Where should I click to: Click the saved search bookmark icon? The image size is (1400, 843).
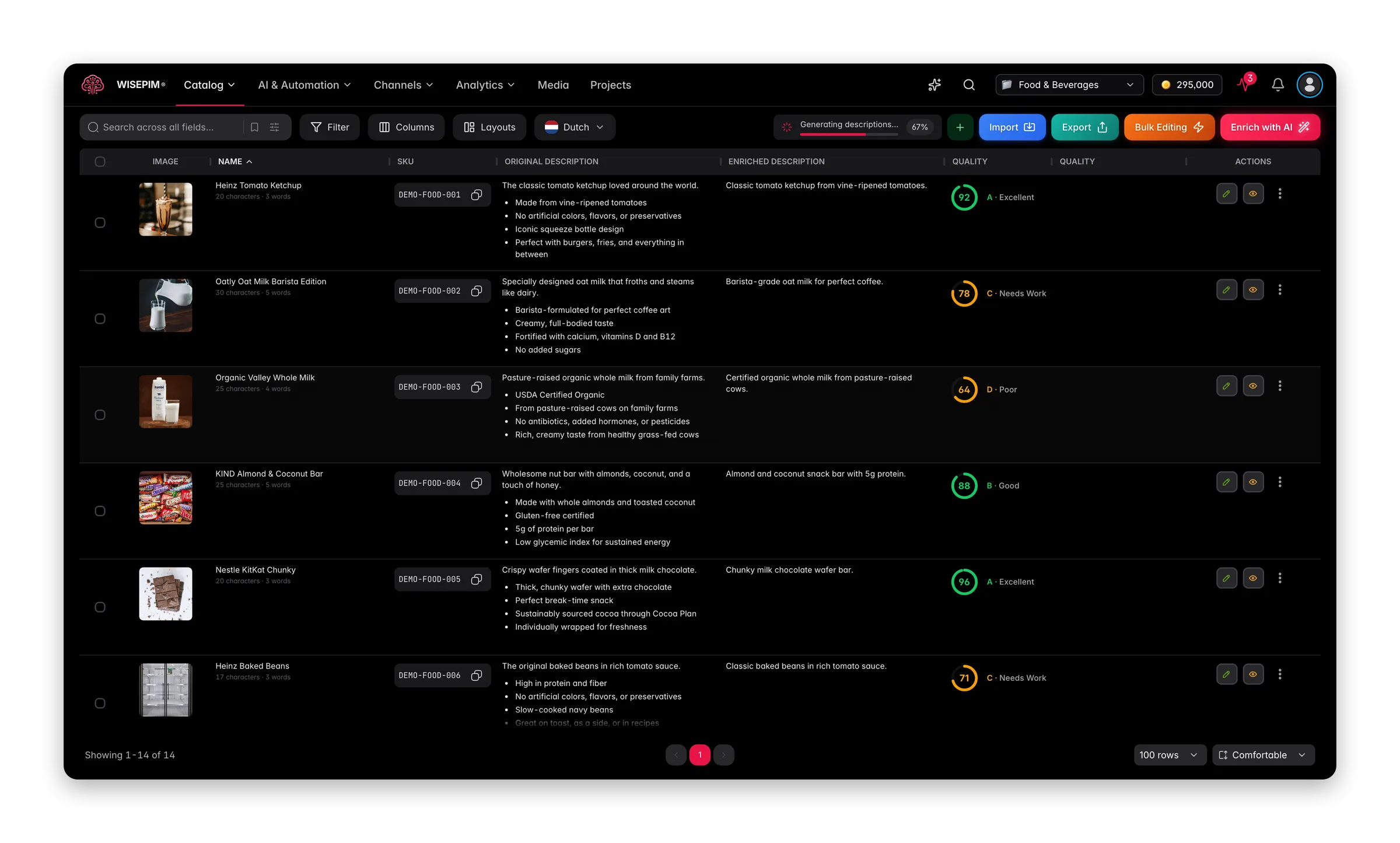click(254, 127)
